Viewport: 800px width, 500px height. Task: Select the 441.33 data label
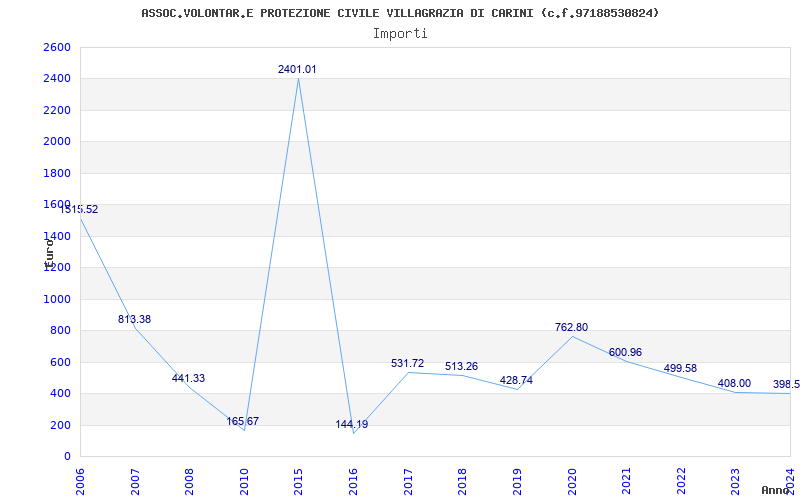tap(188, 379)
